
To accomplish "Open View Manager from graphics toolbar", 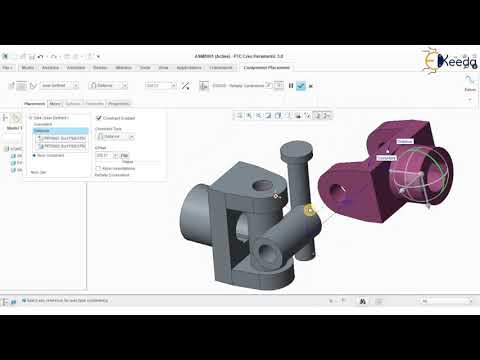I will 298,116.
